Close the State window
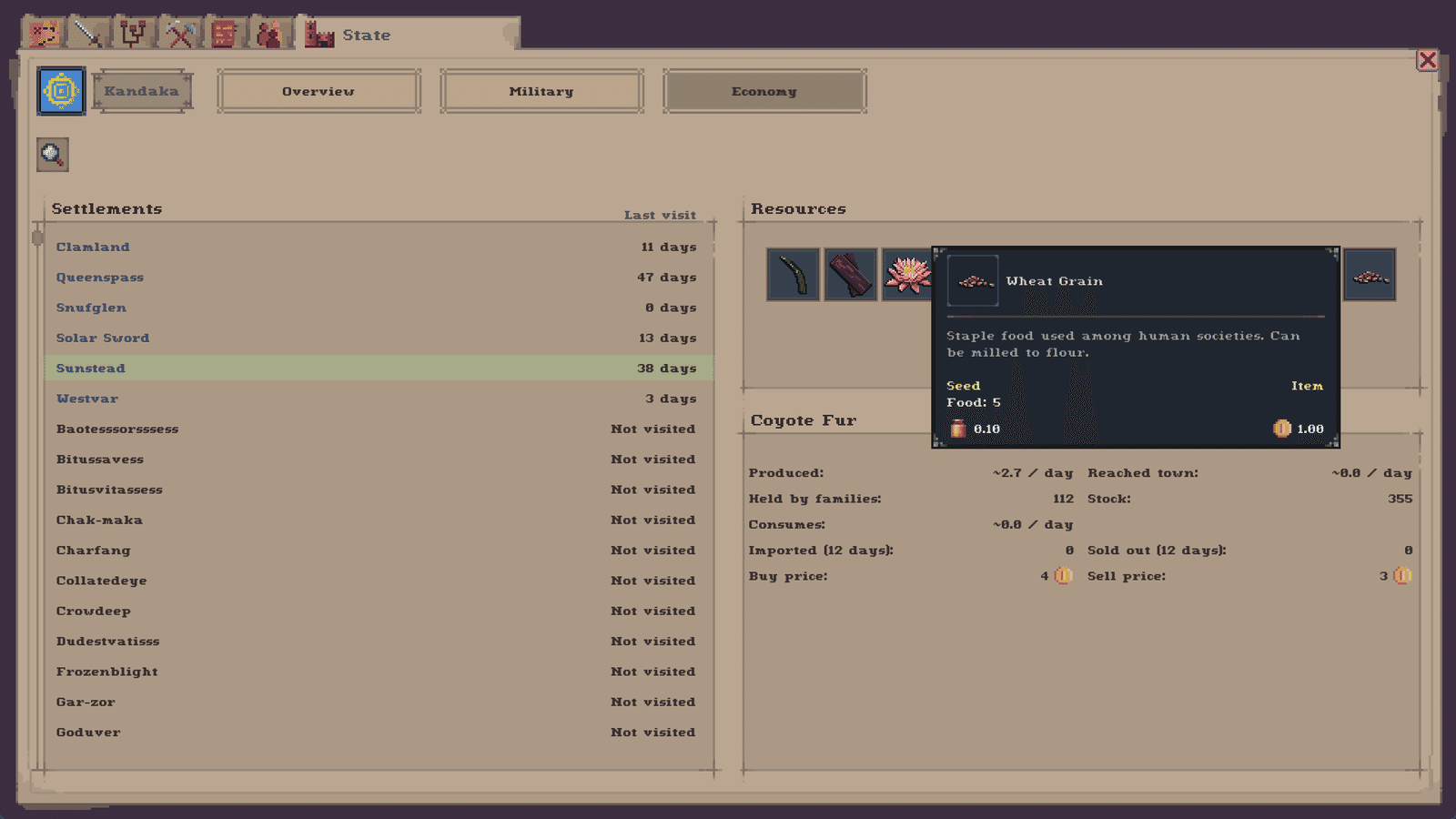 [x=1427, y=60]
